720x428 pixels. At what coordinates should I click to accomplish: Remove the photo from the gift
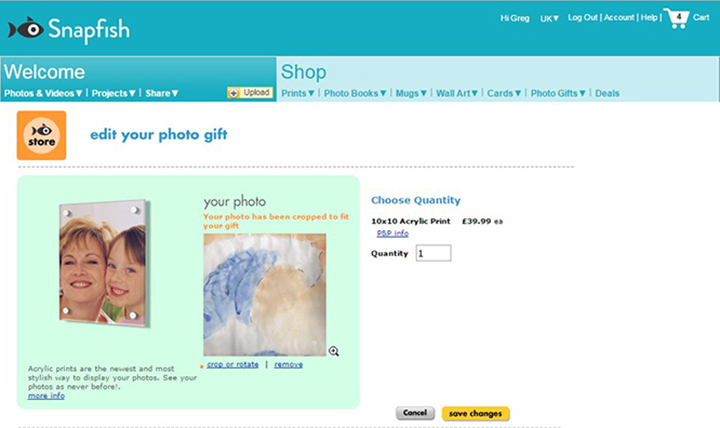point(288,364)
